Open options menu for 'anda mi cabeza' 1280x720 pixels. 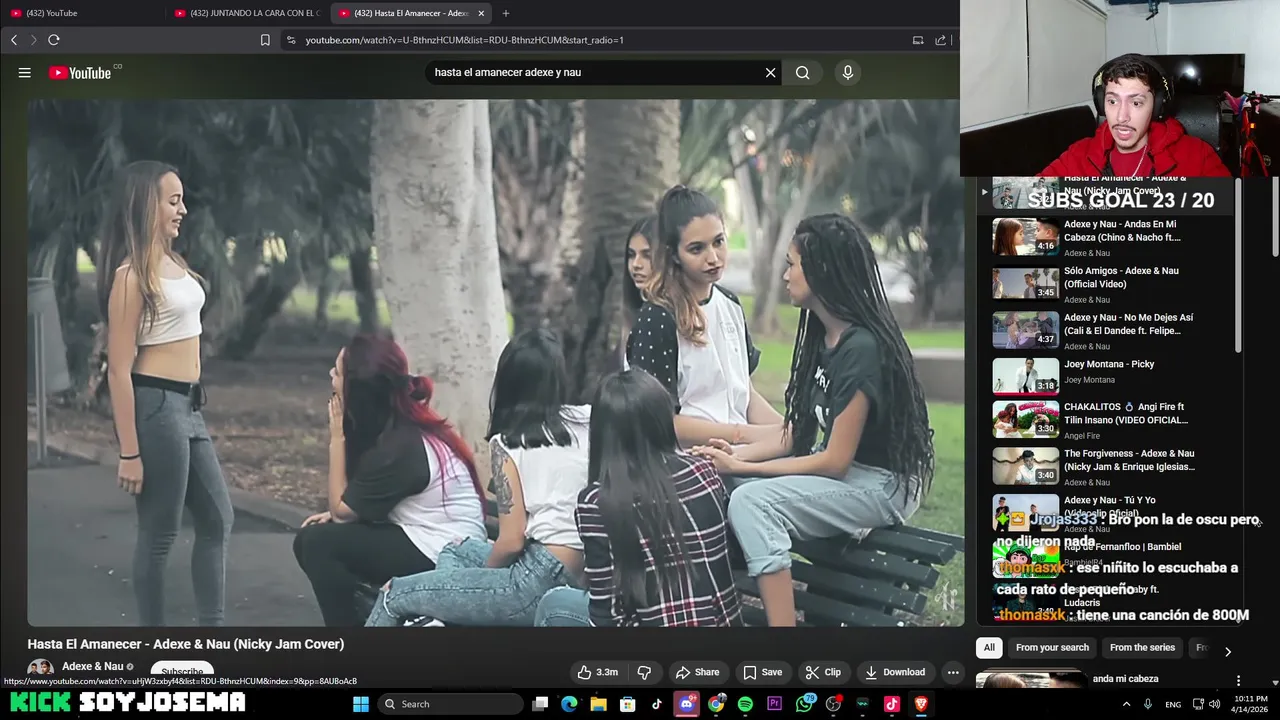tap(1238, 681)
